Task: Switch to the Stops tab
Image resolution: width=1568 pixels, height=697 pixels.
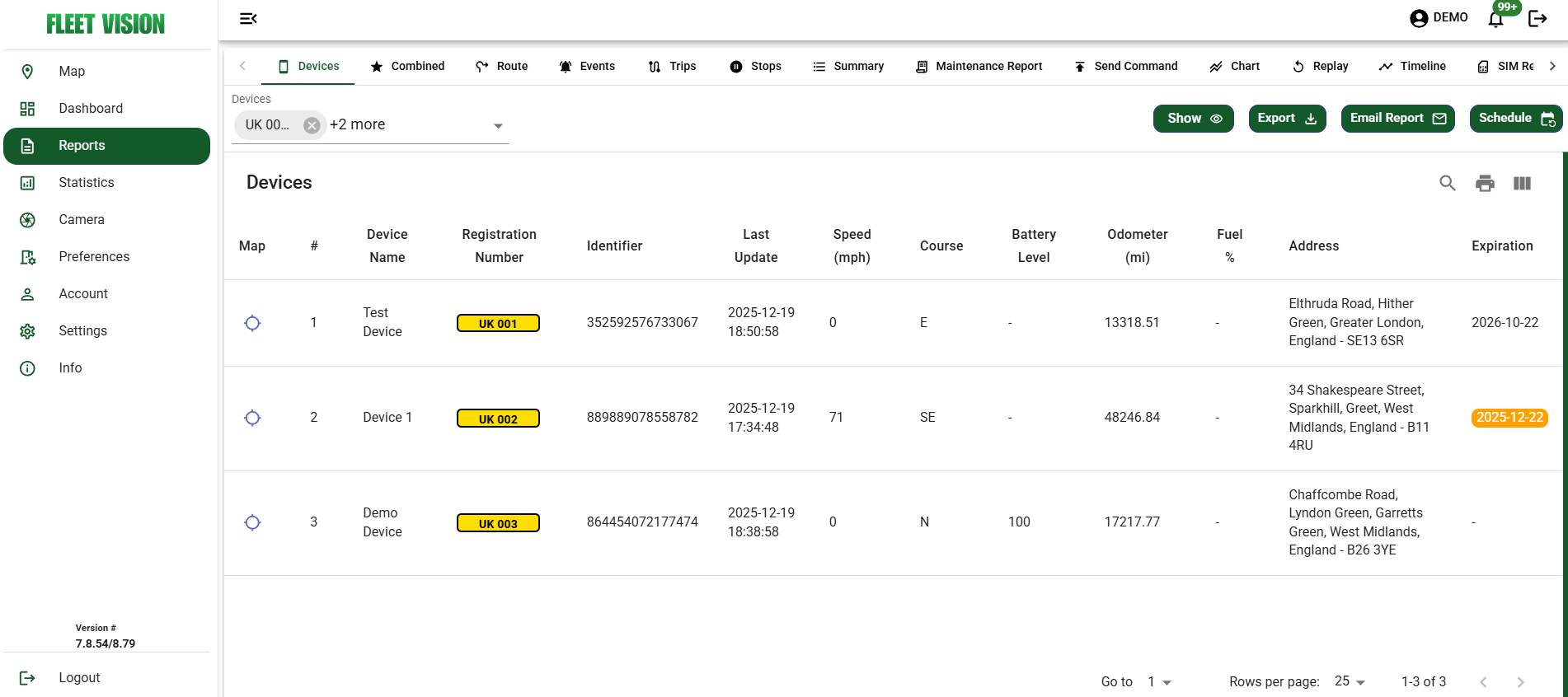Action: (x=755, y=66)
